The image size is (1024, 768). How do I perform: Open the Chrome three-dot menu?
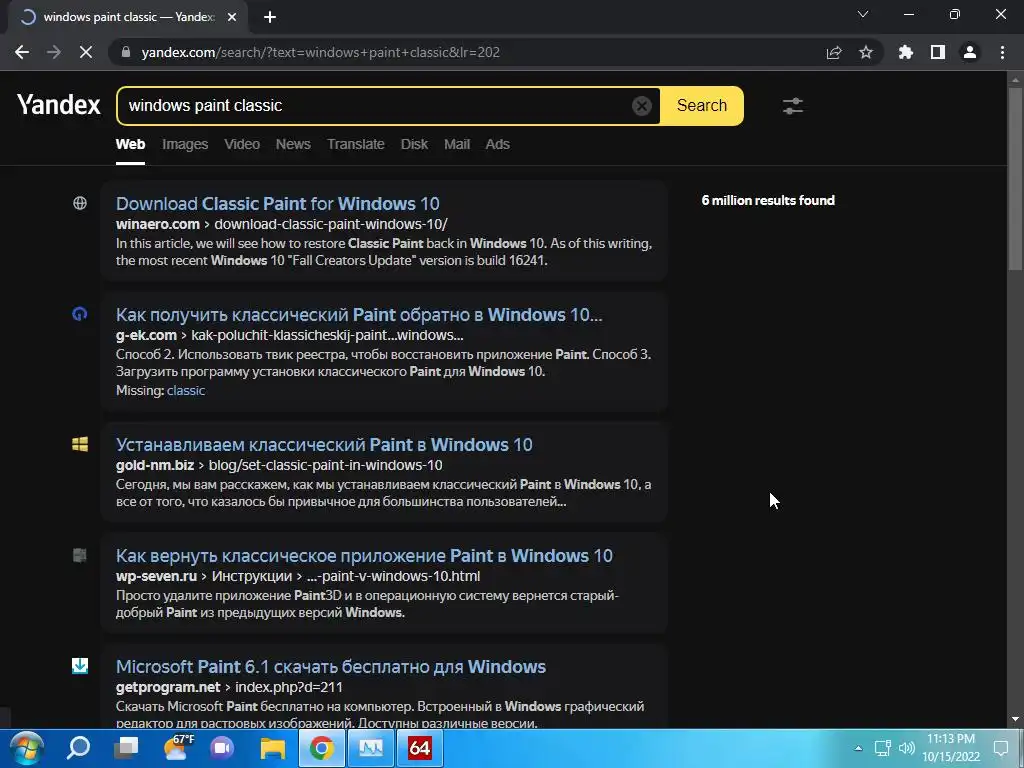point(1002,52)
